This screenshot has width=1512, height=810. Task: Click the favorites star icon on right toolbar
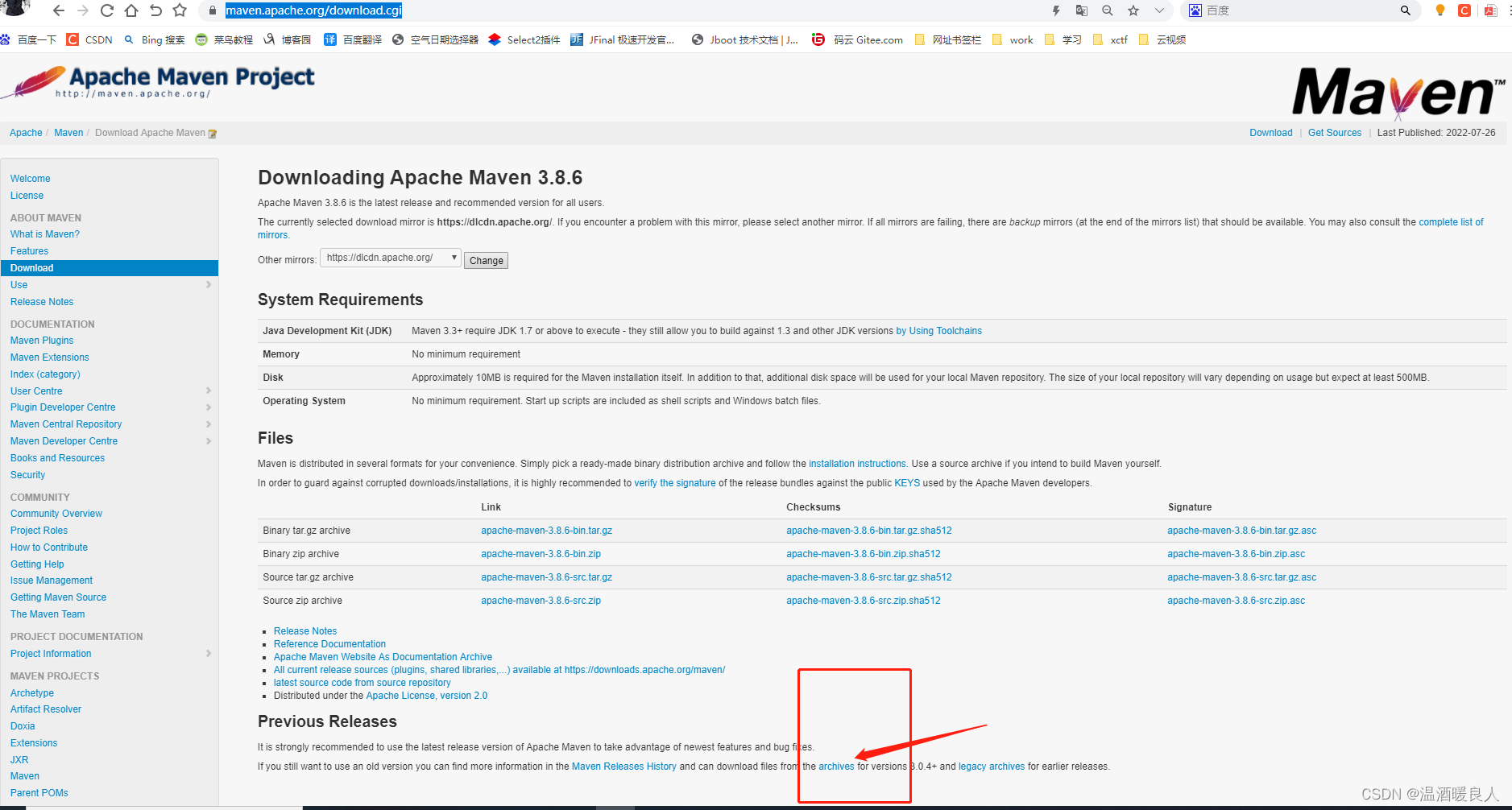(x=1133, y=10)
